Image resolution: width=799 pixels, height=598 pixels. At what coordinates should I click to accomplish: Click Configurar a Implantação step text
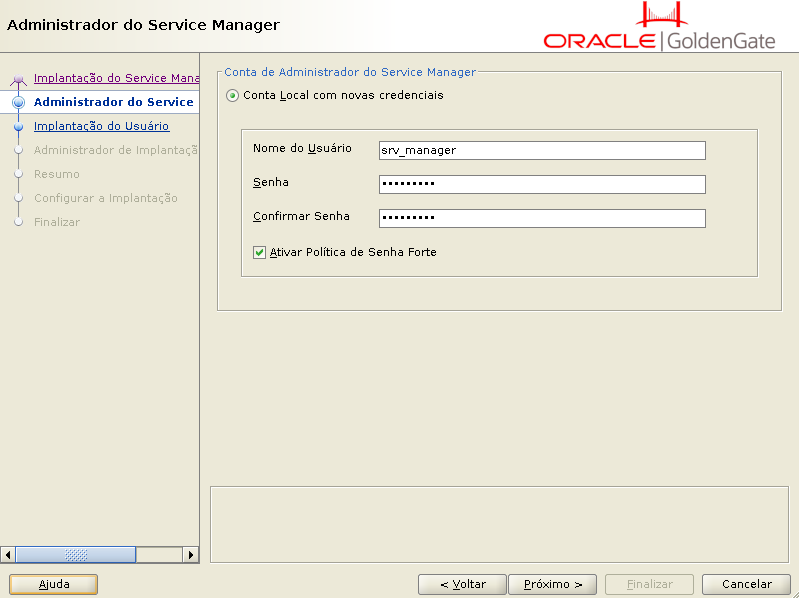tap(105, 198)
